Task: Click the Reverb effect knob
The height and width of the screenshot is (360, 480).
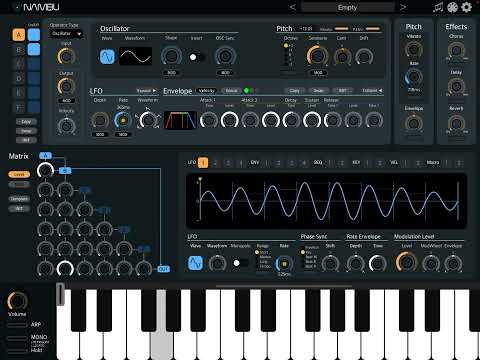Action: (x=456, y=123)
